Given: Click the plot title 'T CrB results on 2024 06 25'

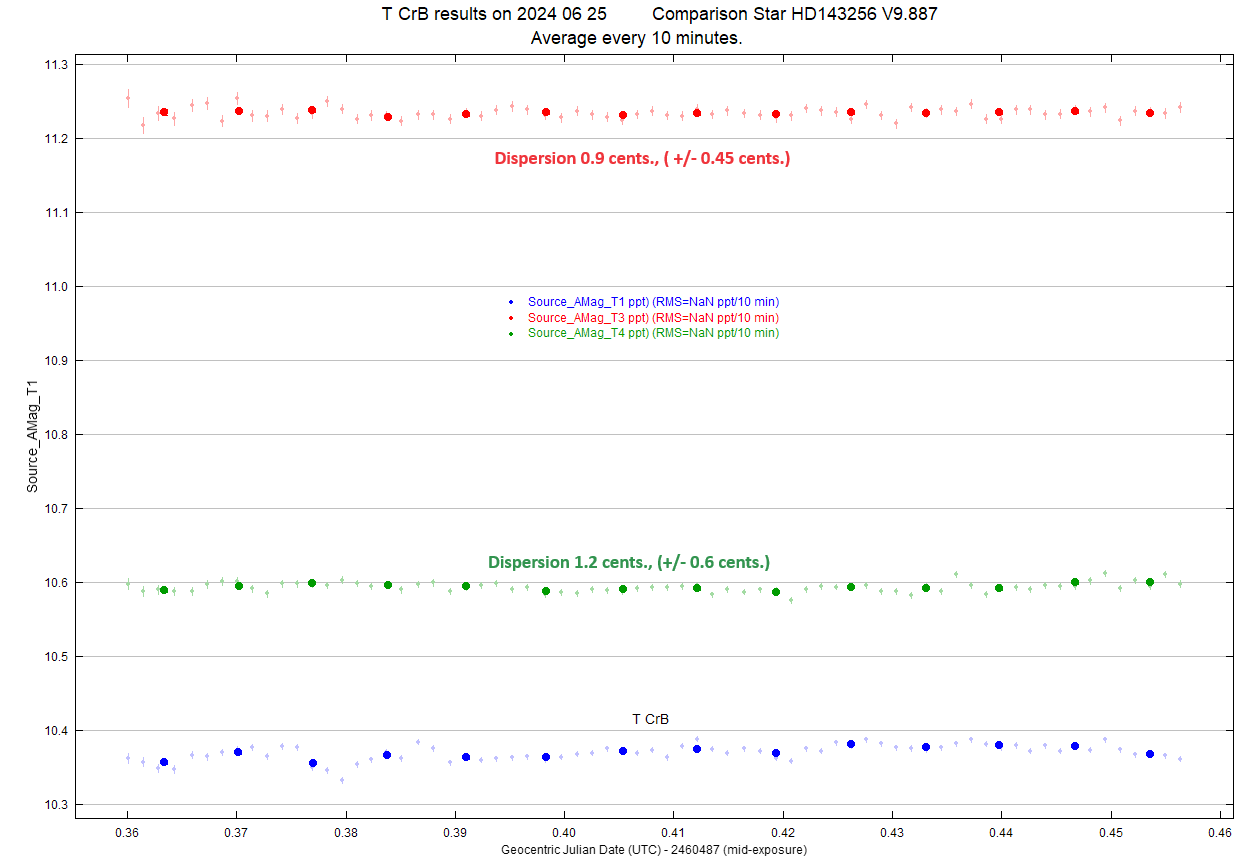Looking at the screenshot, I should 493,14.
